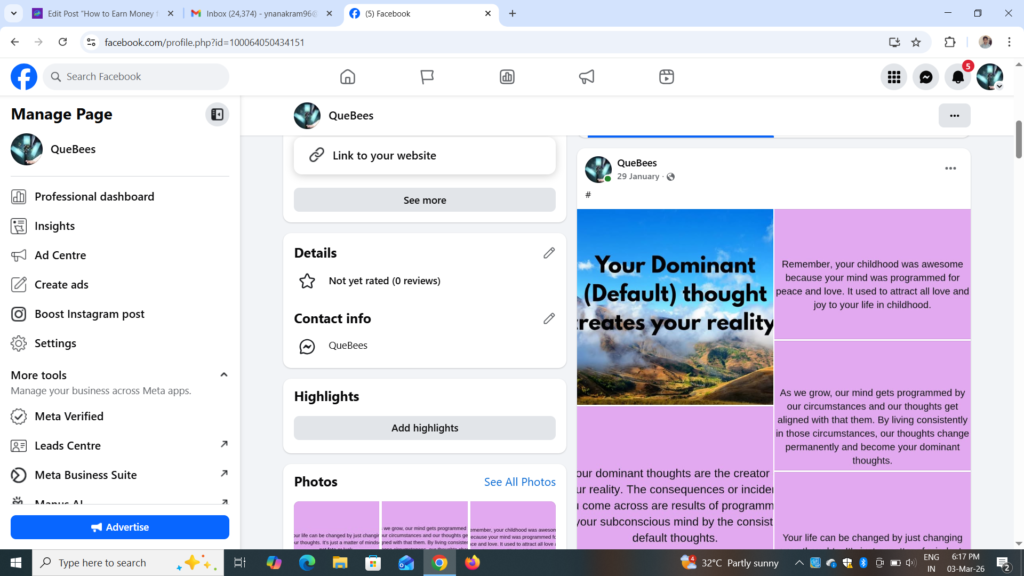The width and height of the screenshot is (1024, 576).
Task: Edit Contact info with the pencil icon
Action: [x=549, y=318]
